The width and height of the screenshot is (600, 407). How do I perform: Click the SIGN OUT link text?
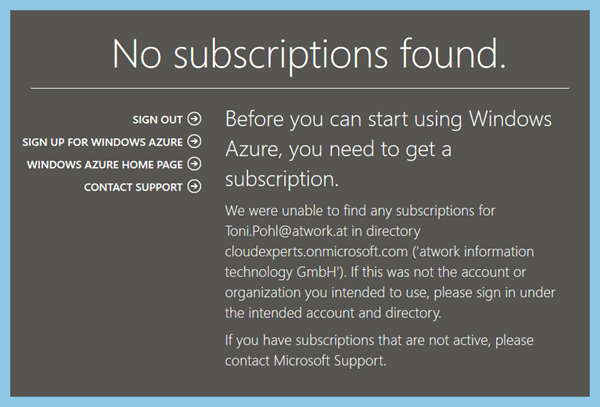(x=157, y=120)
